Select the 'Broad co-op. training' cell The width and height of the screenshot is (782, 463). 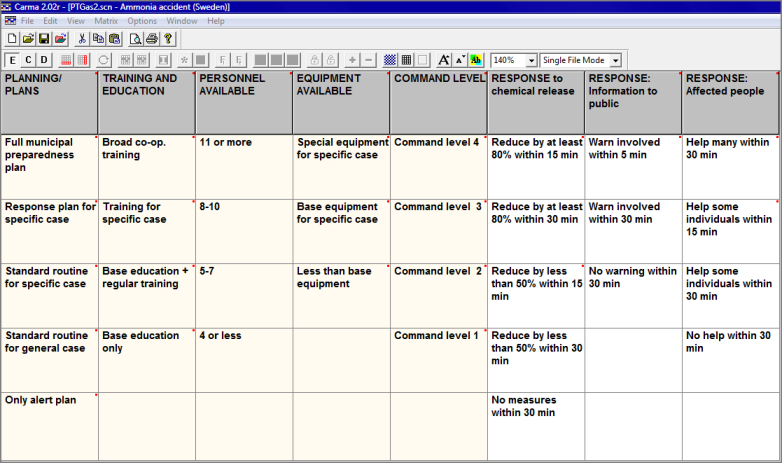coord(147,167)
